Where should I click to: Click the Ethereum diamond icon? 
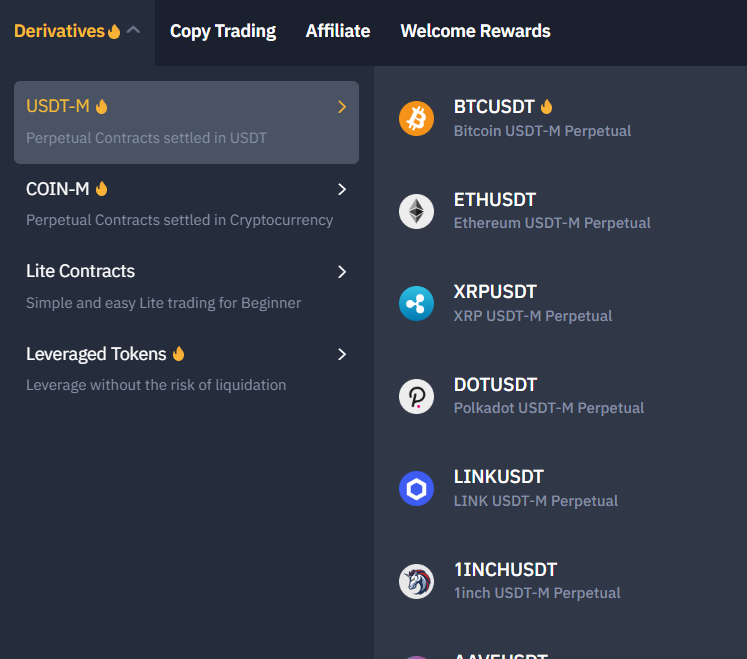416,211
